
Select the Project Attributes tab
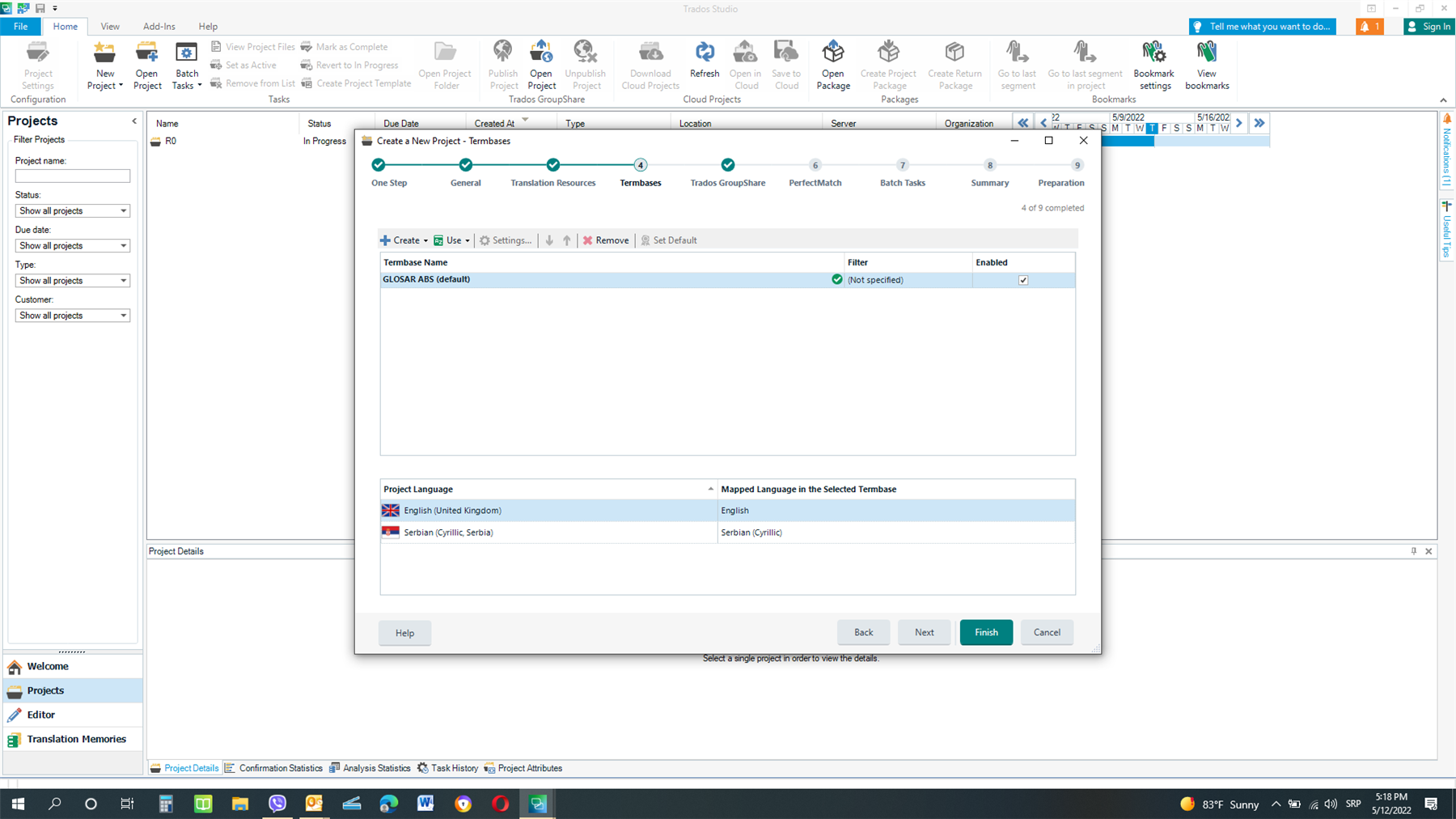[x=523, y=768]
